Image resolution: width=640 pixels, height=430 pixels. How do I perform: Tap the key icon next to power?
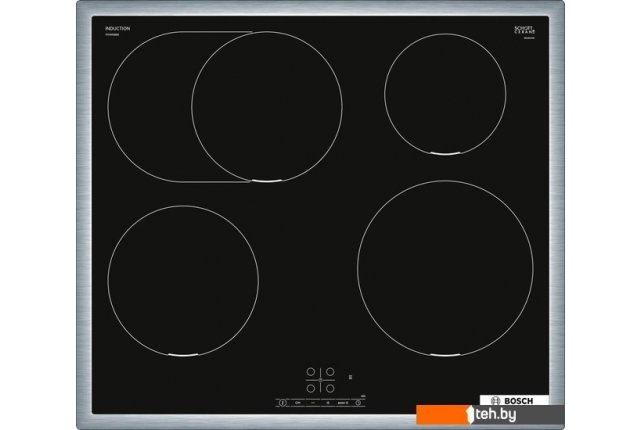(x=298, y=404)
